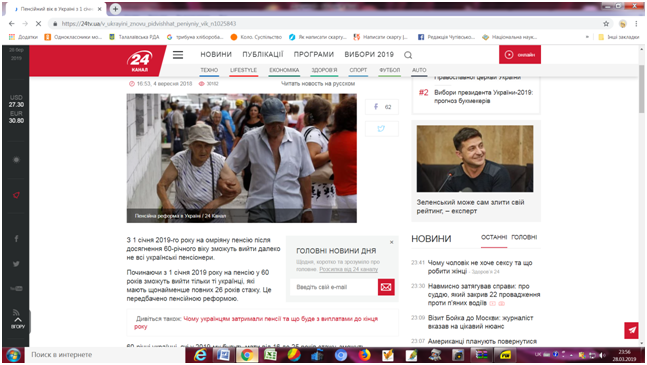Open the hamburger menu next to the logo
Screen dimensions: 647x365
point(178,55)
